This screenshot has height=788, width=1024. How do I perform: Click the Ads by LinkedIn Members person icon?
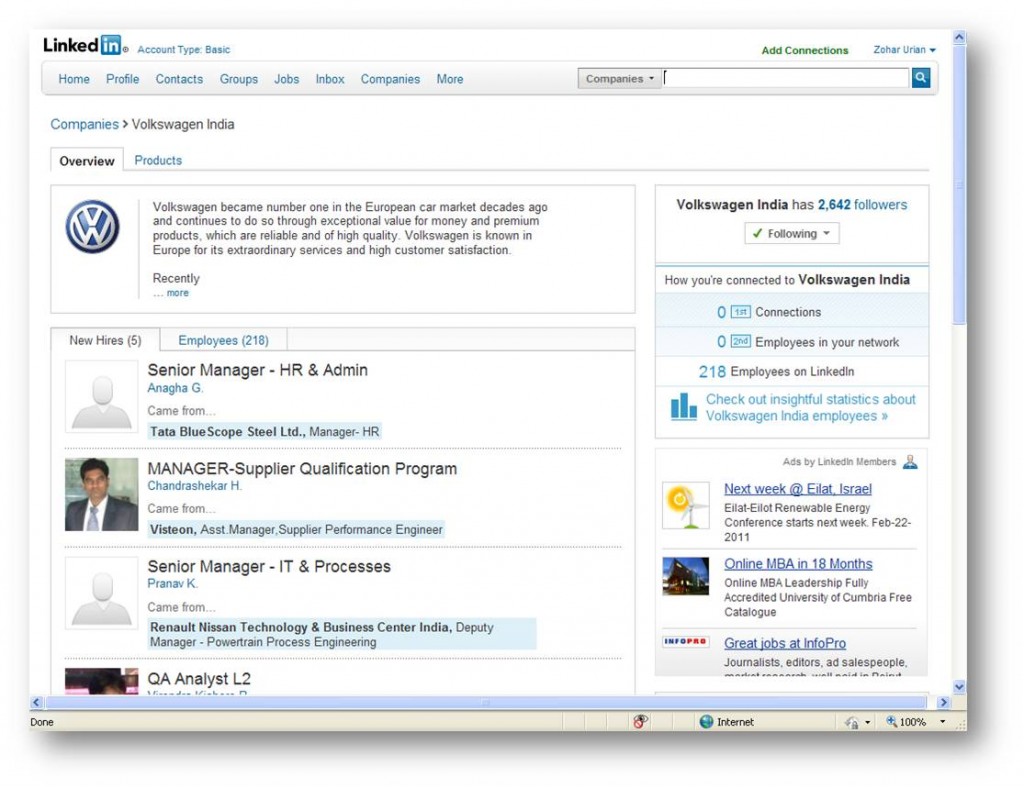point(910,462)
